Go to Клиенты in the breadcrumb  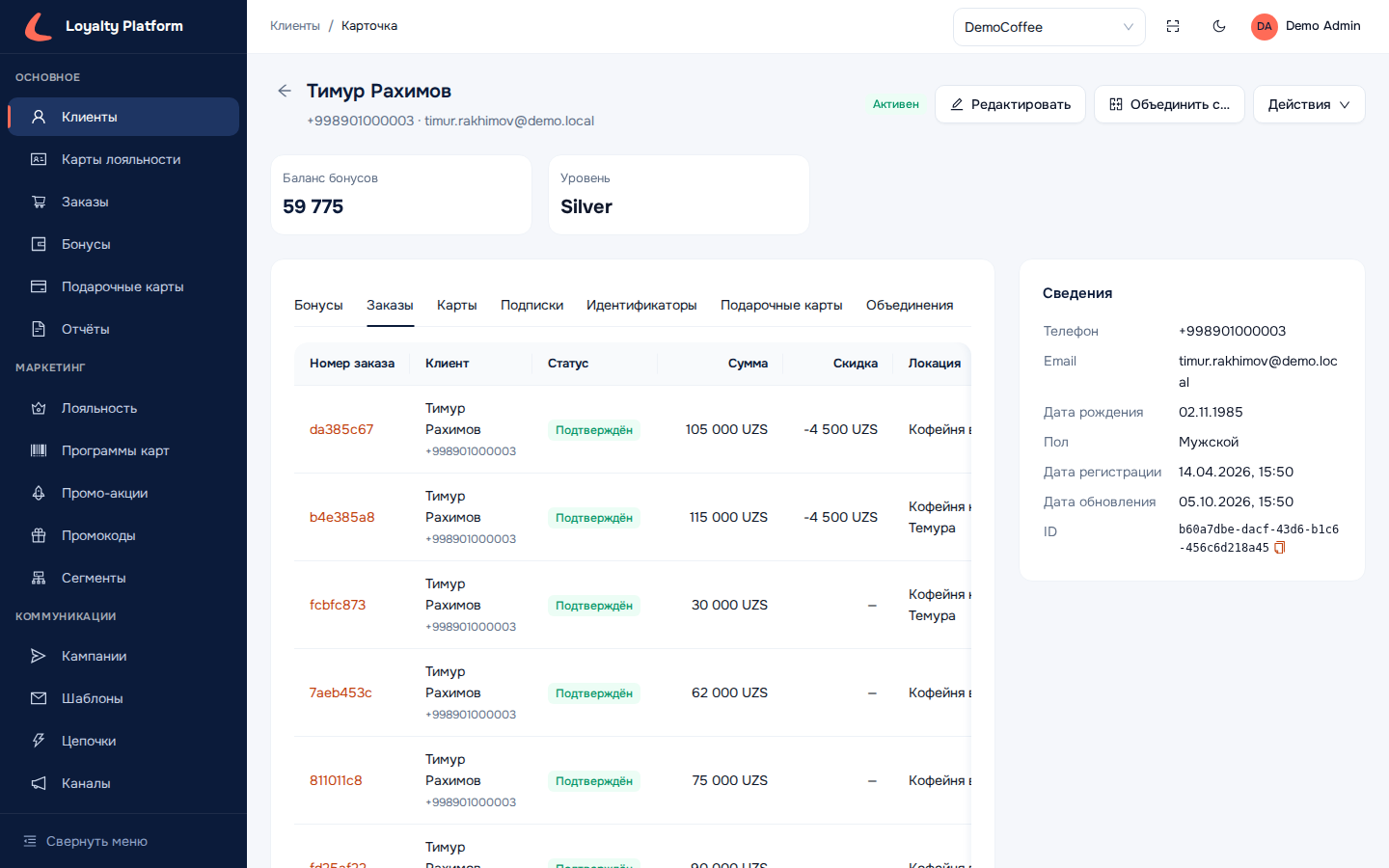[x=295, y=26]
